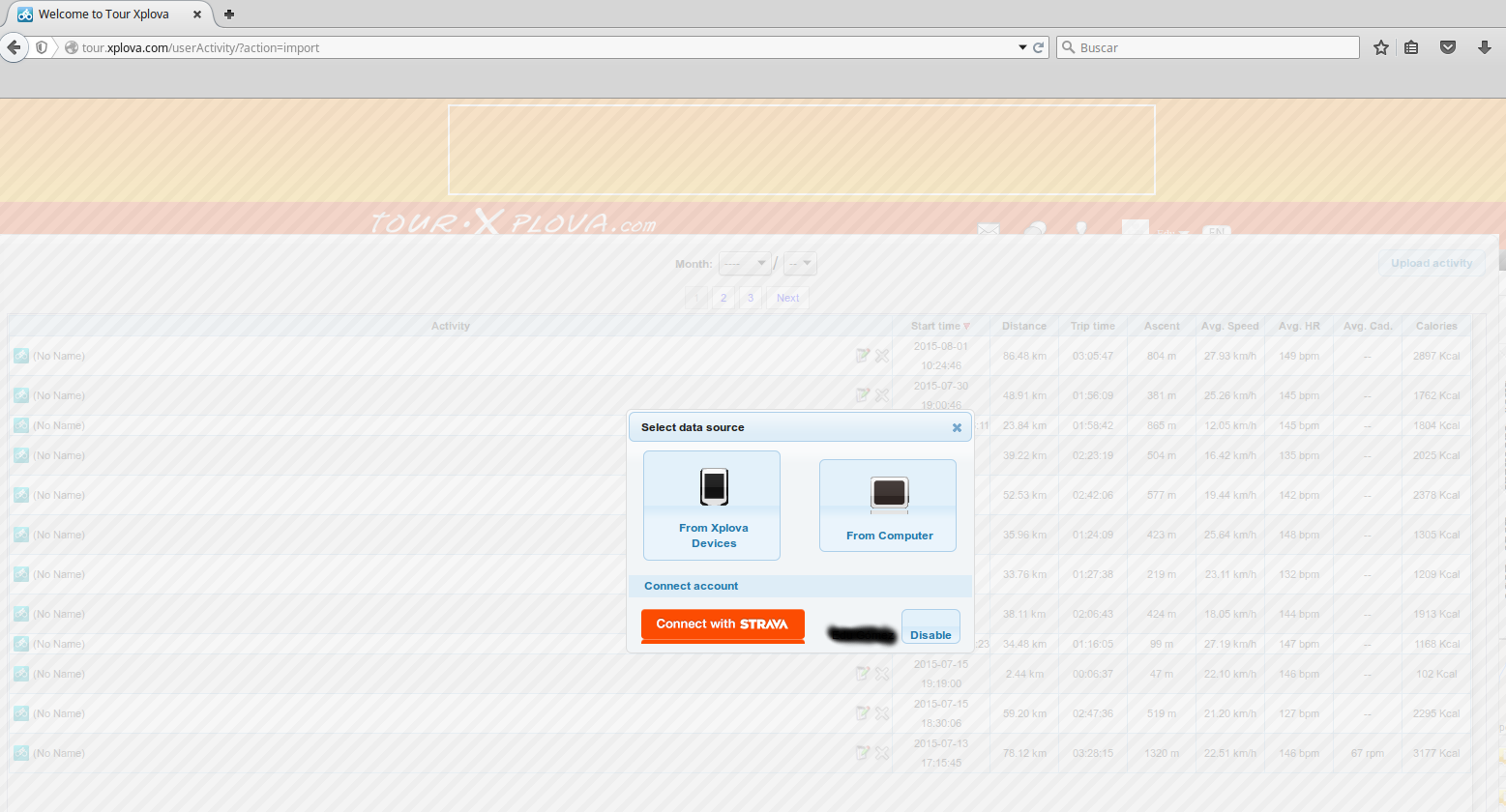Go to page 2 of activities
1506x812 pixels.
(x=723, y=298)
